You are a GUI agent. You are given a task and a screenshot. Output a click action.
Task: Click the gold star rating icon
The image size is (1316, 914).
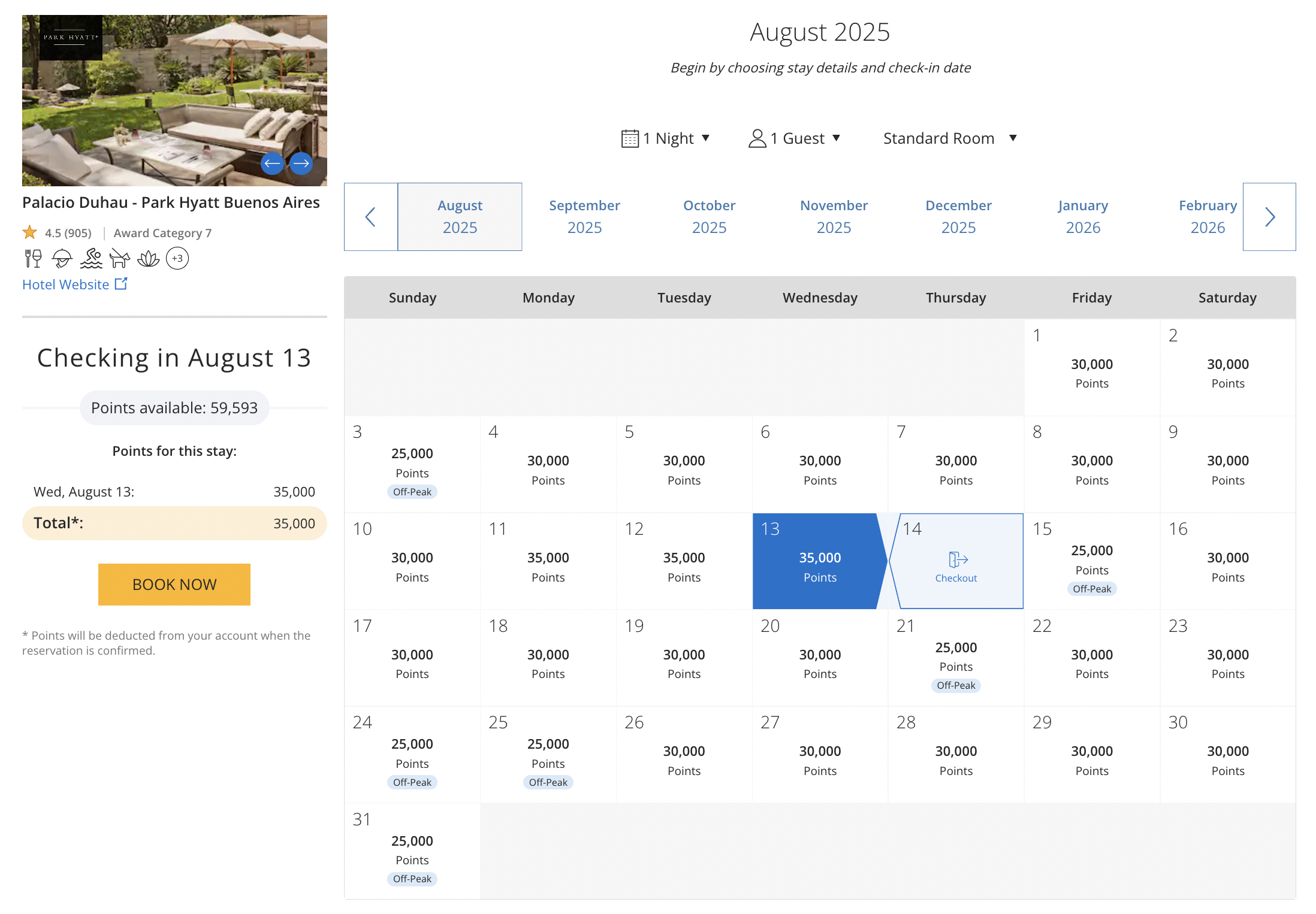tap(30, 232)
